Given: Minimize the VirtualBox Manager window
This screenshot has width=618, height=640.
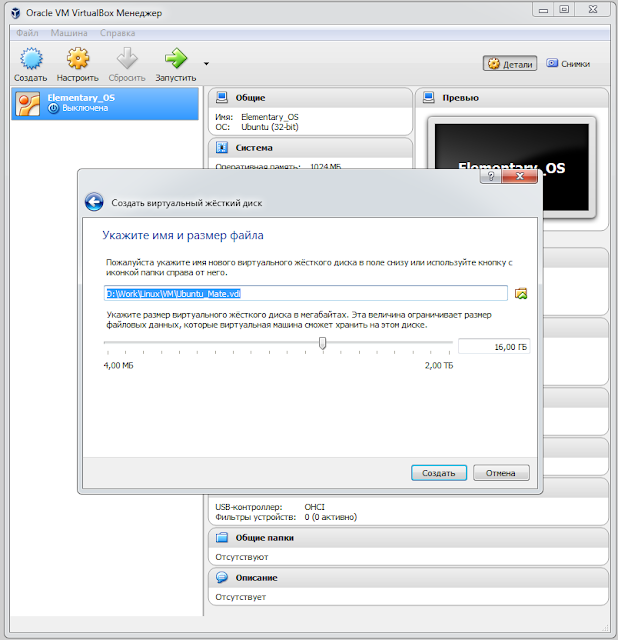Looking at the screenshot, I should 543,10.
